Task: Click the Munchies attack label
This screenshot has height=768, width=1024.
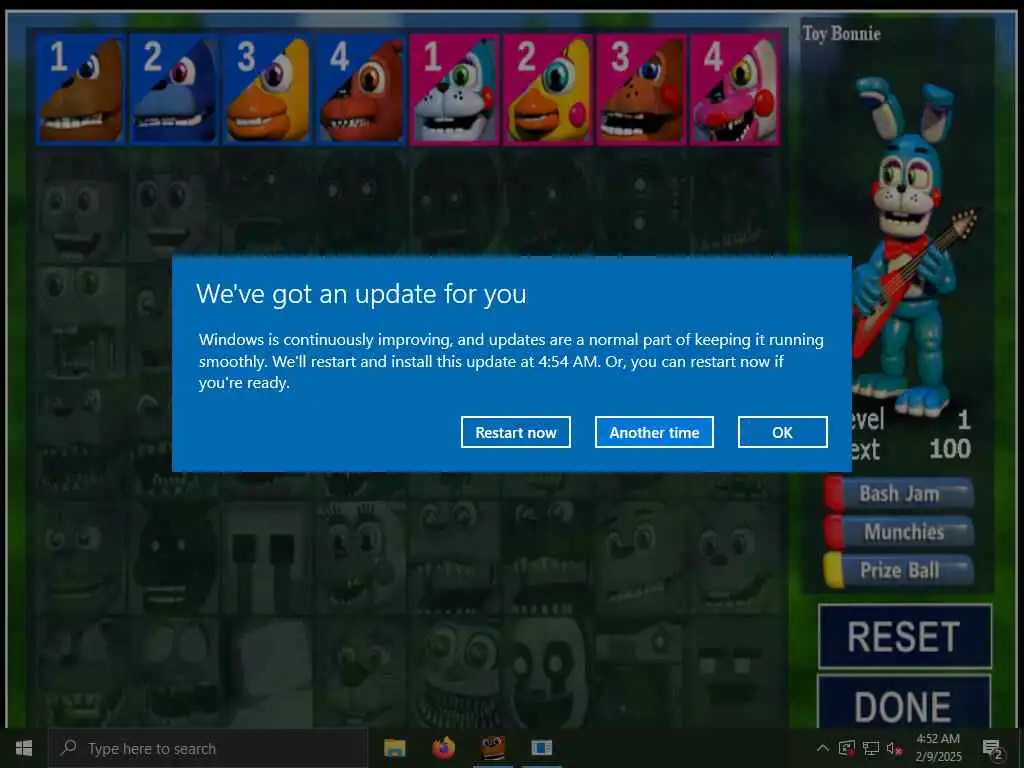Action: [x=899, y=532]
